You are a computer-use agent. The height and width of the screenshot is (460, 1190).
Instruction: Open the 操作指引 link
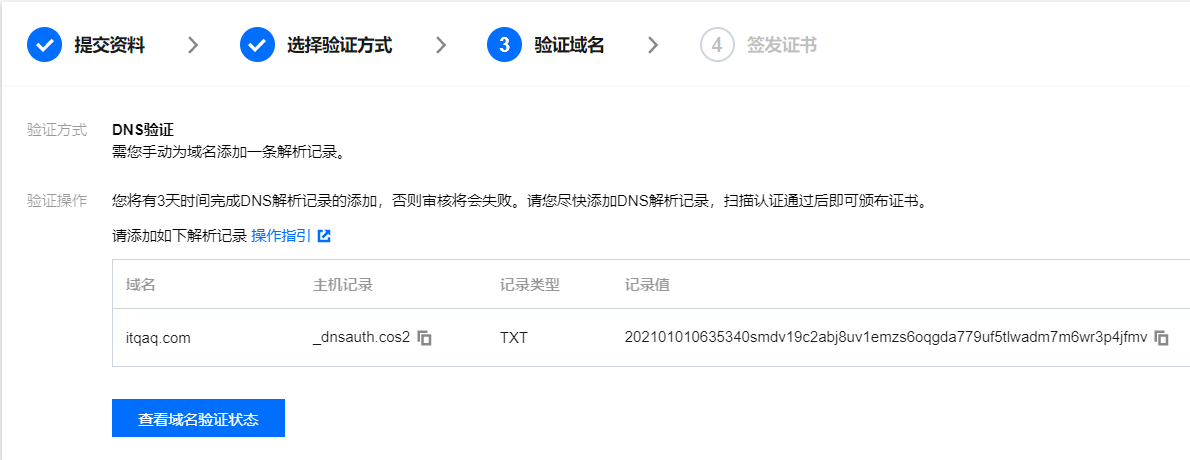[281, 236]
